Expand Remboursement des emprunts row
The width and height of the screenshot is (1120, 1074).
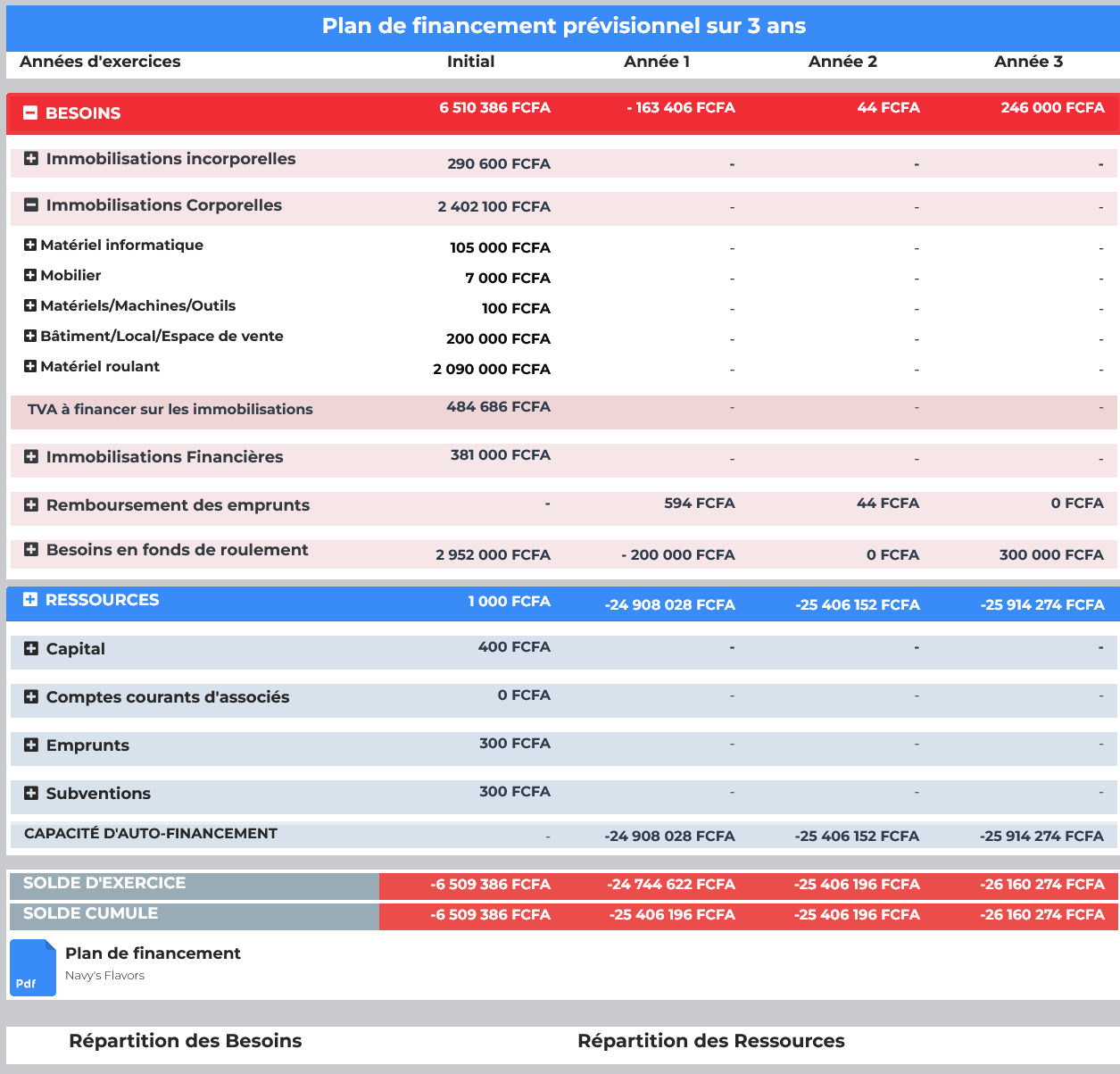tap(31, 505)
